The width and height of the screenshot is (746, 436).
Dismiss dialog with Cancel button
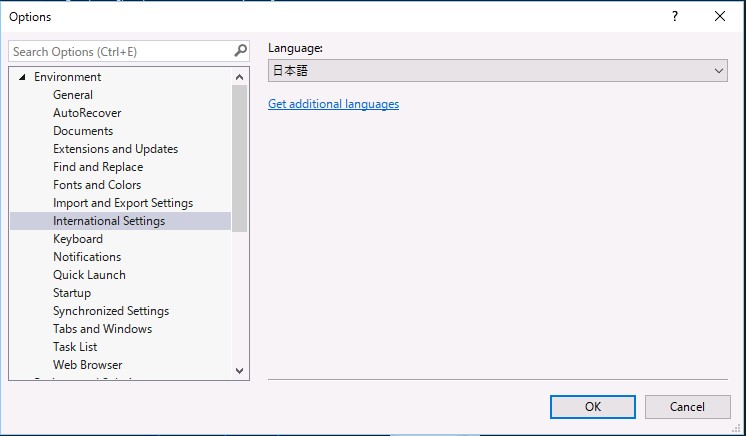687,406
